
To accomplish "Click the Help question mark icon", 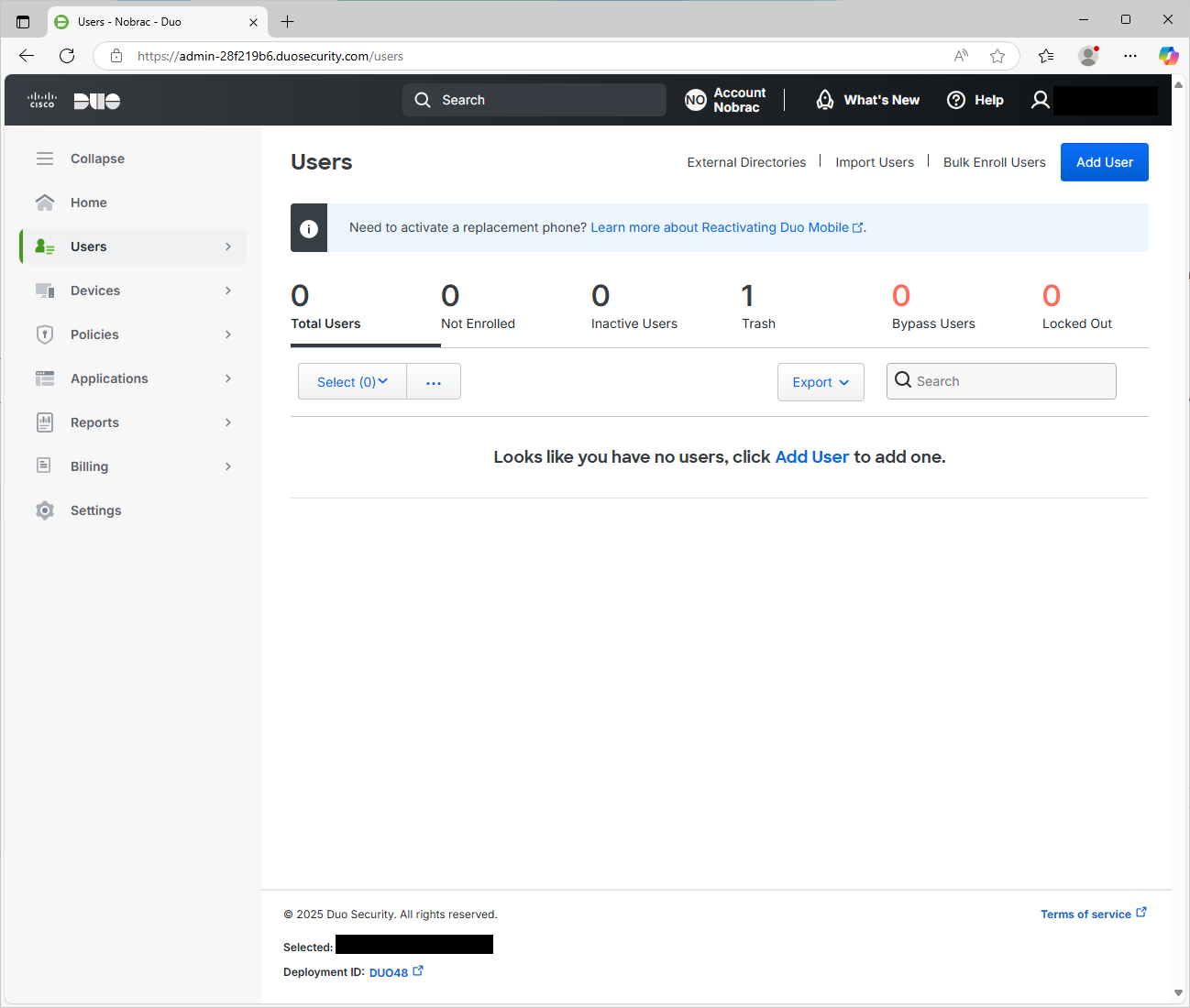I will click(x=956, y=100).
